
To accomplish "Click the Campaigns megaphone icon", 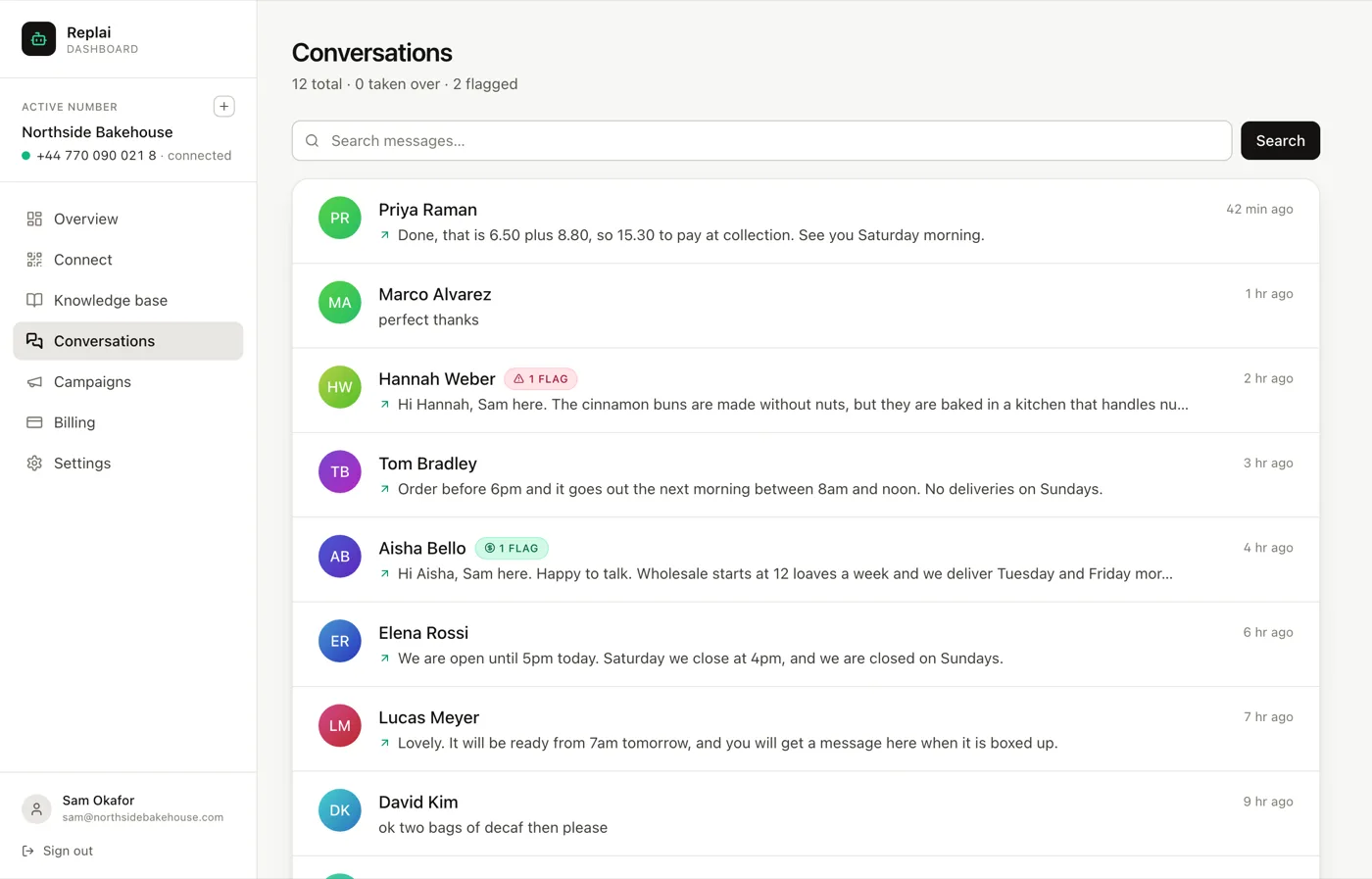I will click(x=34, y=382).
